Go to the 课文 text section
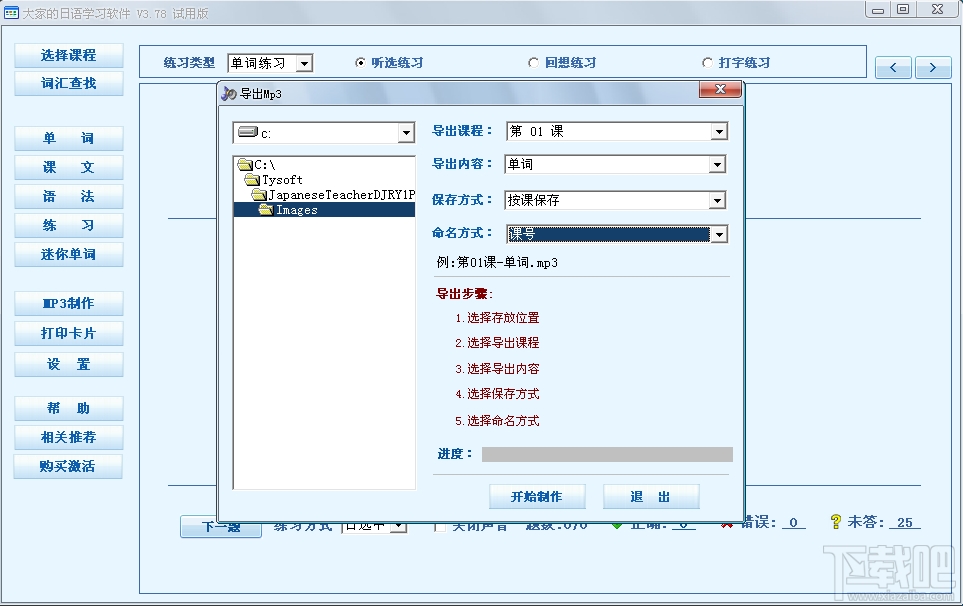 tap(68, 167)
